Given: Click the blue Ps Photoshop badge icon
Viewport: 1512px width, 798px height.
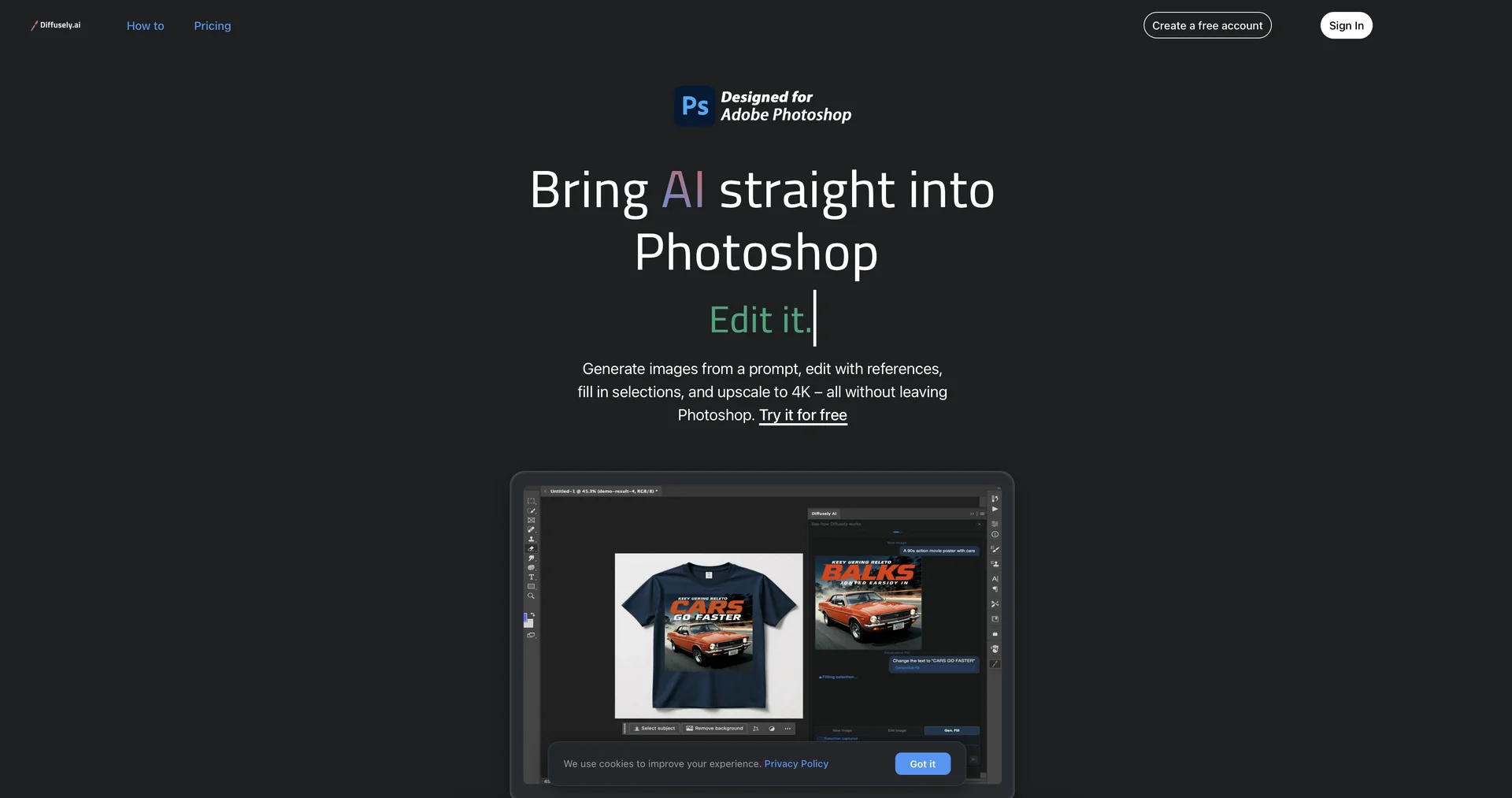Looking at the screenshot, I should [x=695, y=106].
